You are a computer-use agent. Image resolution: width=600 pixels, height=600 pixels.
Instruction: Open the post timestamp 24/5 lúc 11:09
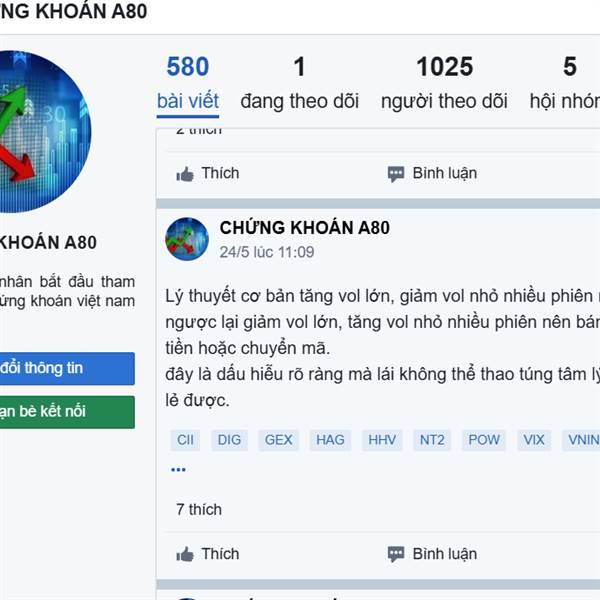click(x=267, y=252)
